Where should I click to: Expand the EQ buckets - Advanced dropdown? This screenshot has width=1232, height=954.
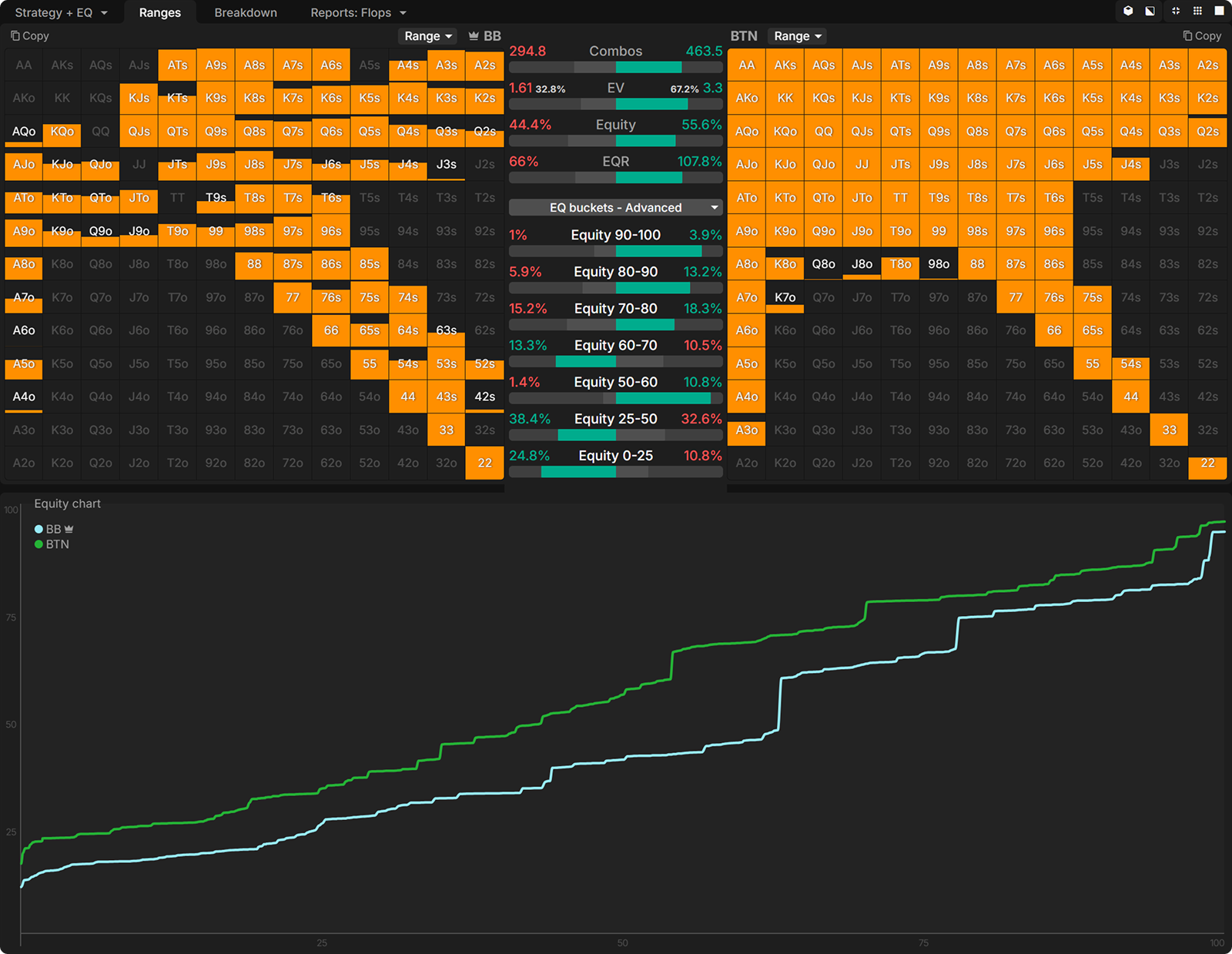pyautogui.click(x=615, y=208)
